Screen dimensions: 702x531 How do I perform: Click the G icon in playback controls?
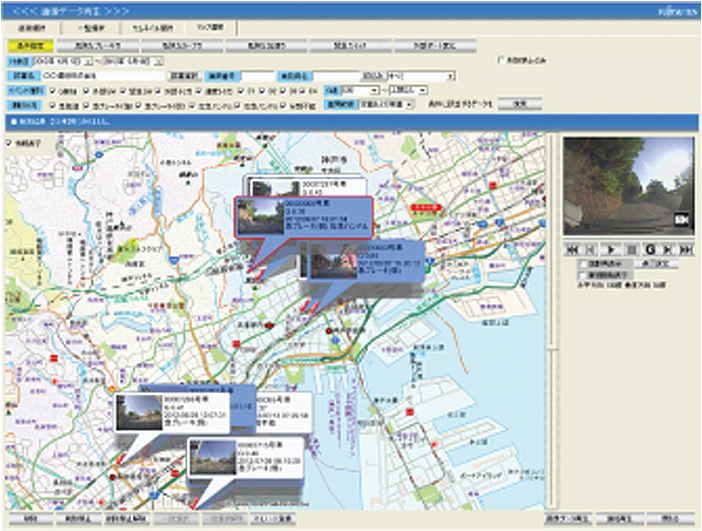pos(649,248)
